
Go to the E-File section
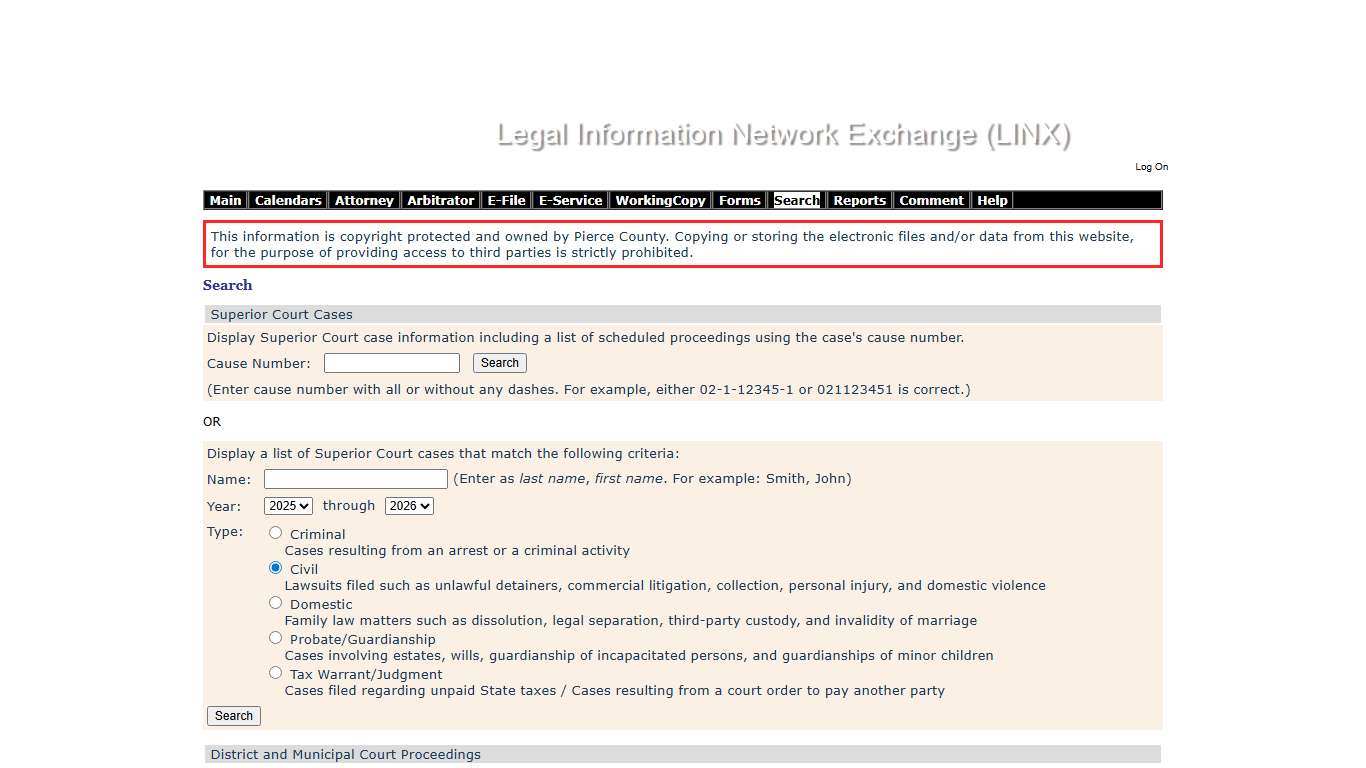pyautogui.click(x=506, y=200)
